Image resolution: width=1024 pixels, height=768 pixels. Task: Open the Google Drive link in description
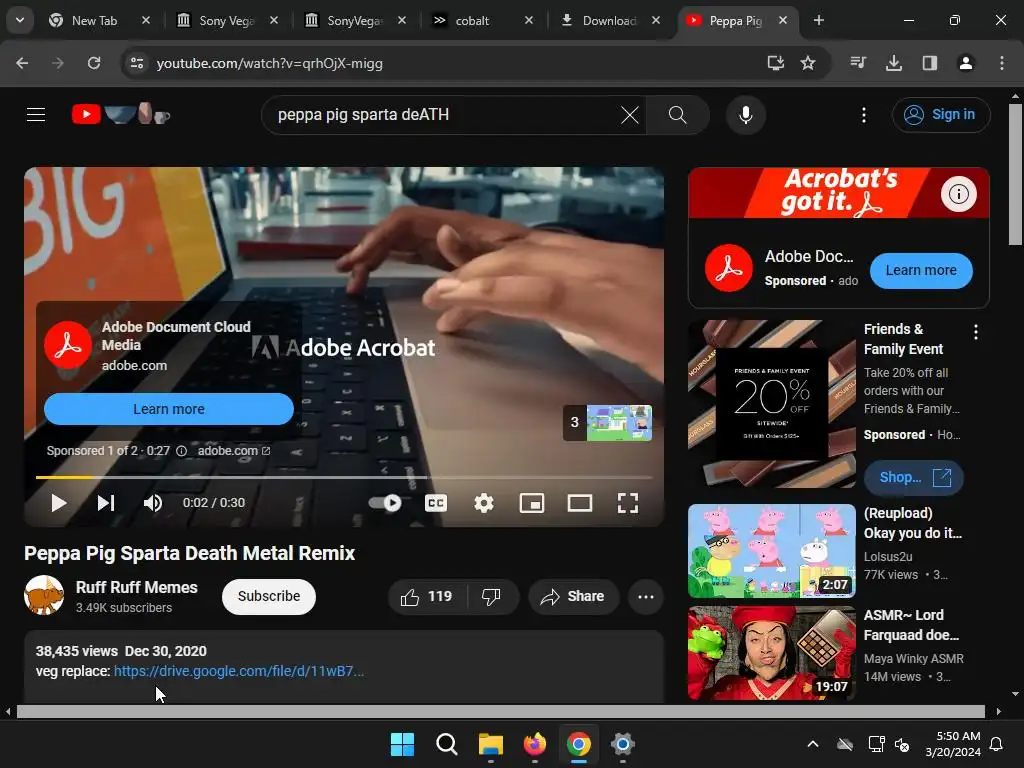tap(238, 671)
